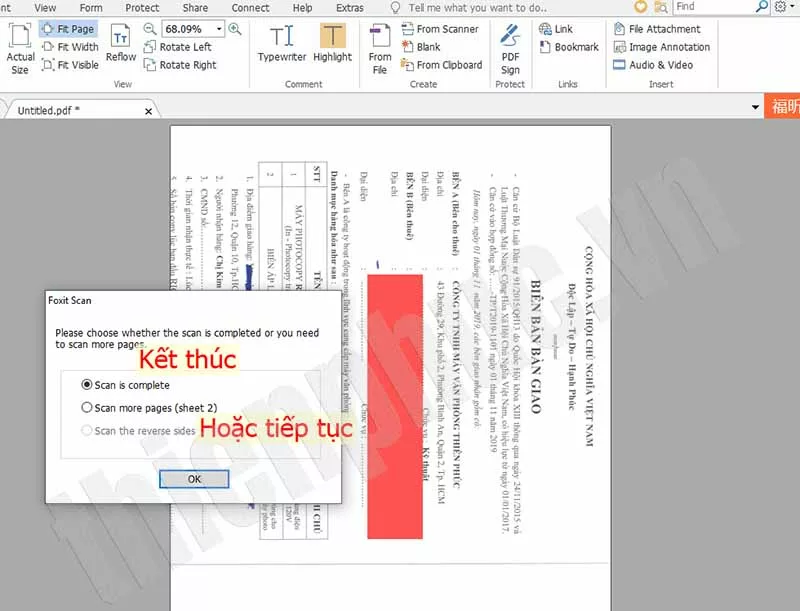Select the 'Scan is complete' radio button
The width and height of the screenshot is (800, 611).
tap(87, 385)
